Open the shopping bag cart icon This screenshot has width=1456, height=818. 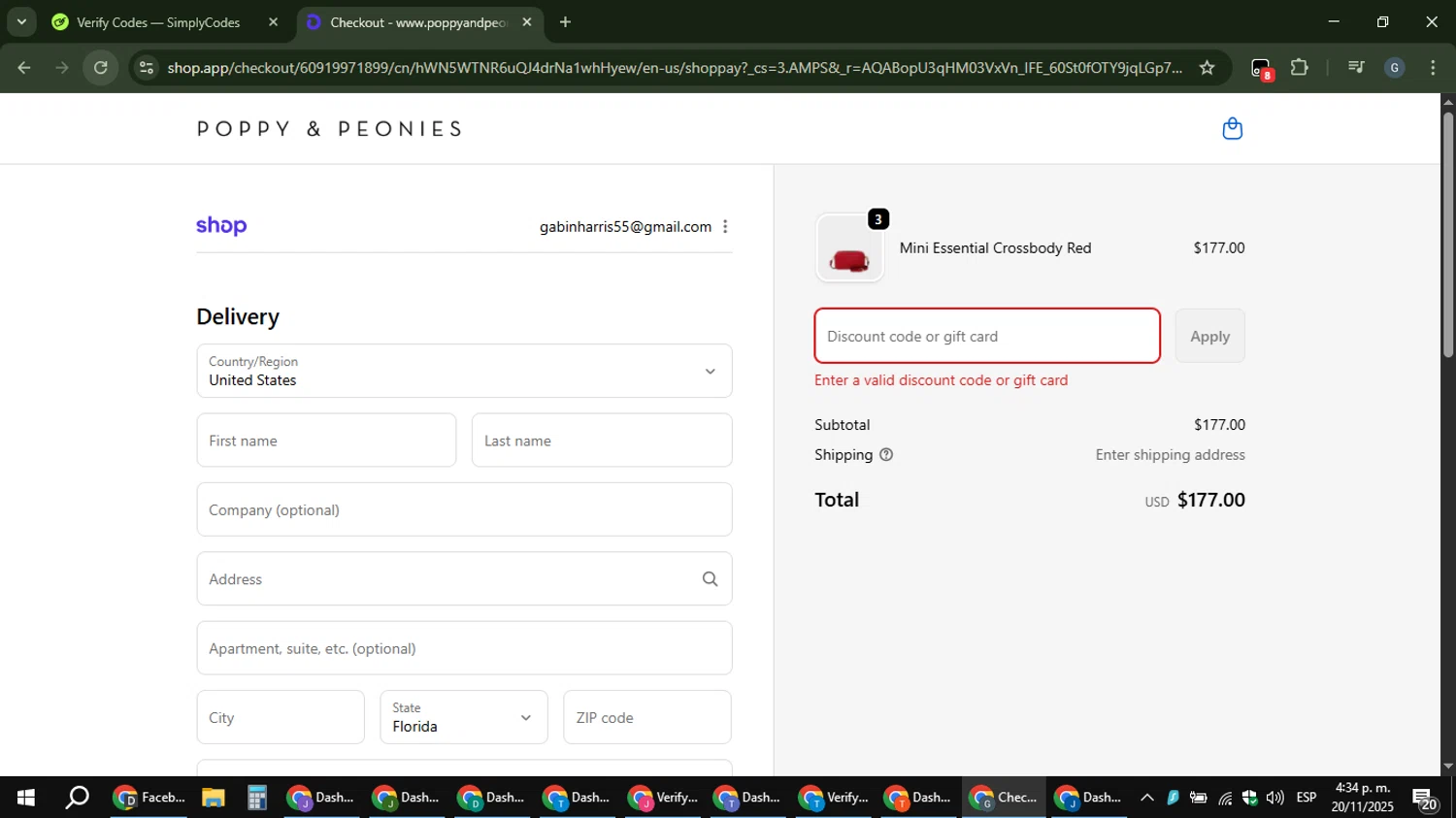pos(1232,129)
